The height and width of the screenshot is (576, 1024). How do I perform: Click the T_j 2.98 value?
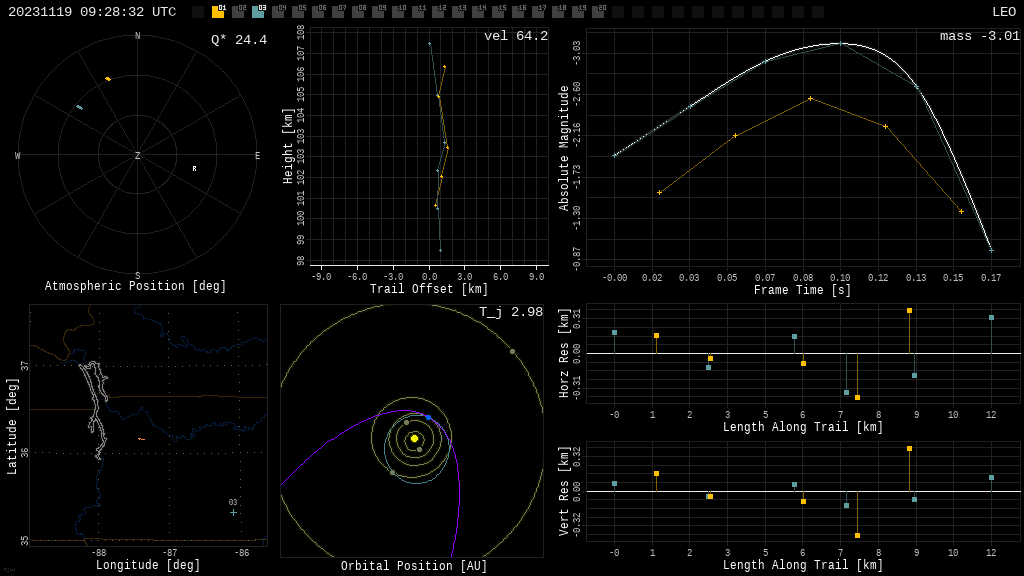click(x=511, y=312)
